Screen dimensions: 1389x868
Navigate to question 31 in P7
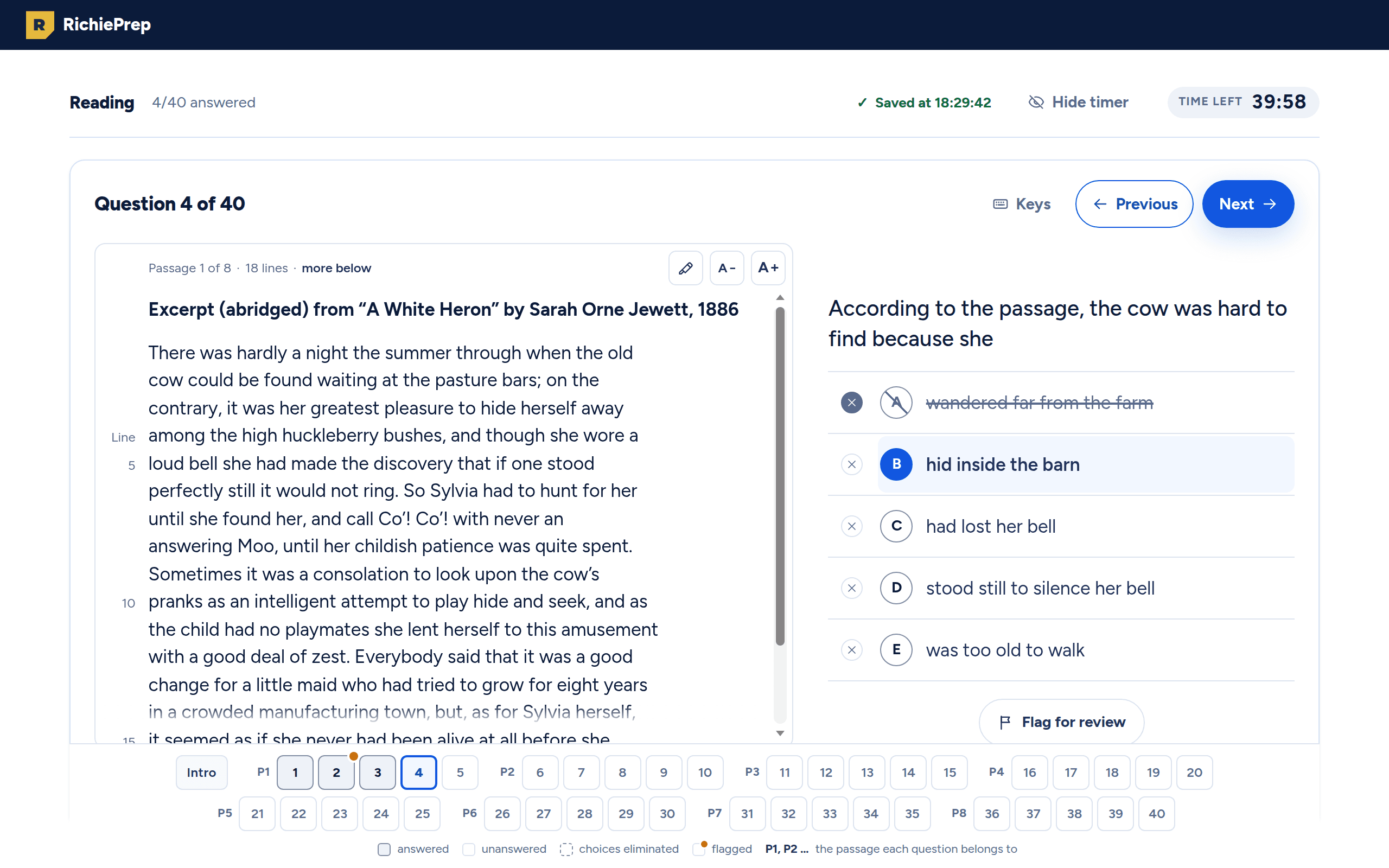[x=747, y=813]
